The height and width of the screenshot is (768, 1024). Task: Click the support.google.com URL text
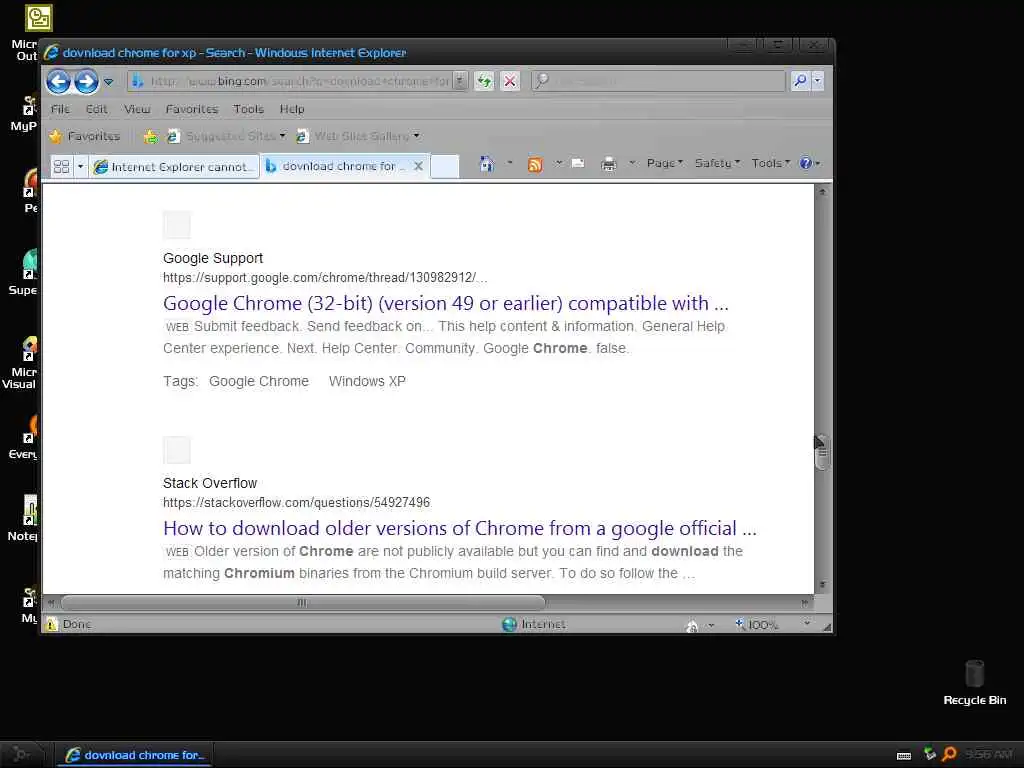(x=325, y=278)
